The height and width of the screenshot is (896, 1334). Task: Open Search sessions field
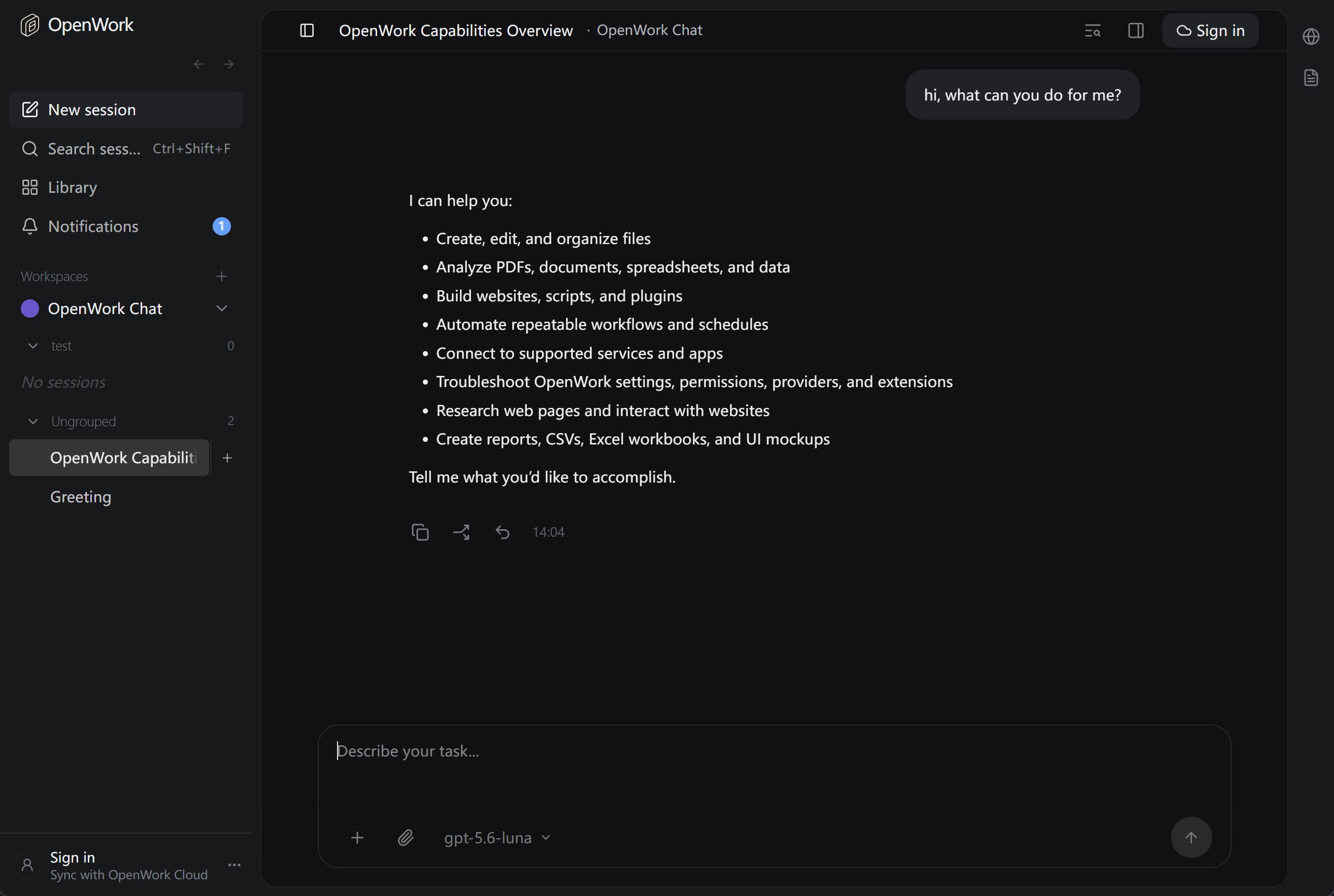[126, 149]
